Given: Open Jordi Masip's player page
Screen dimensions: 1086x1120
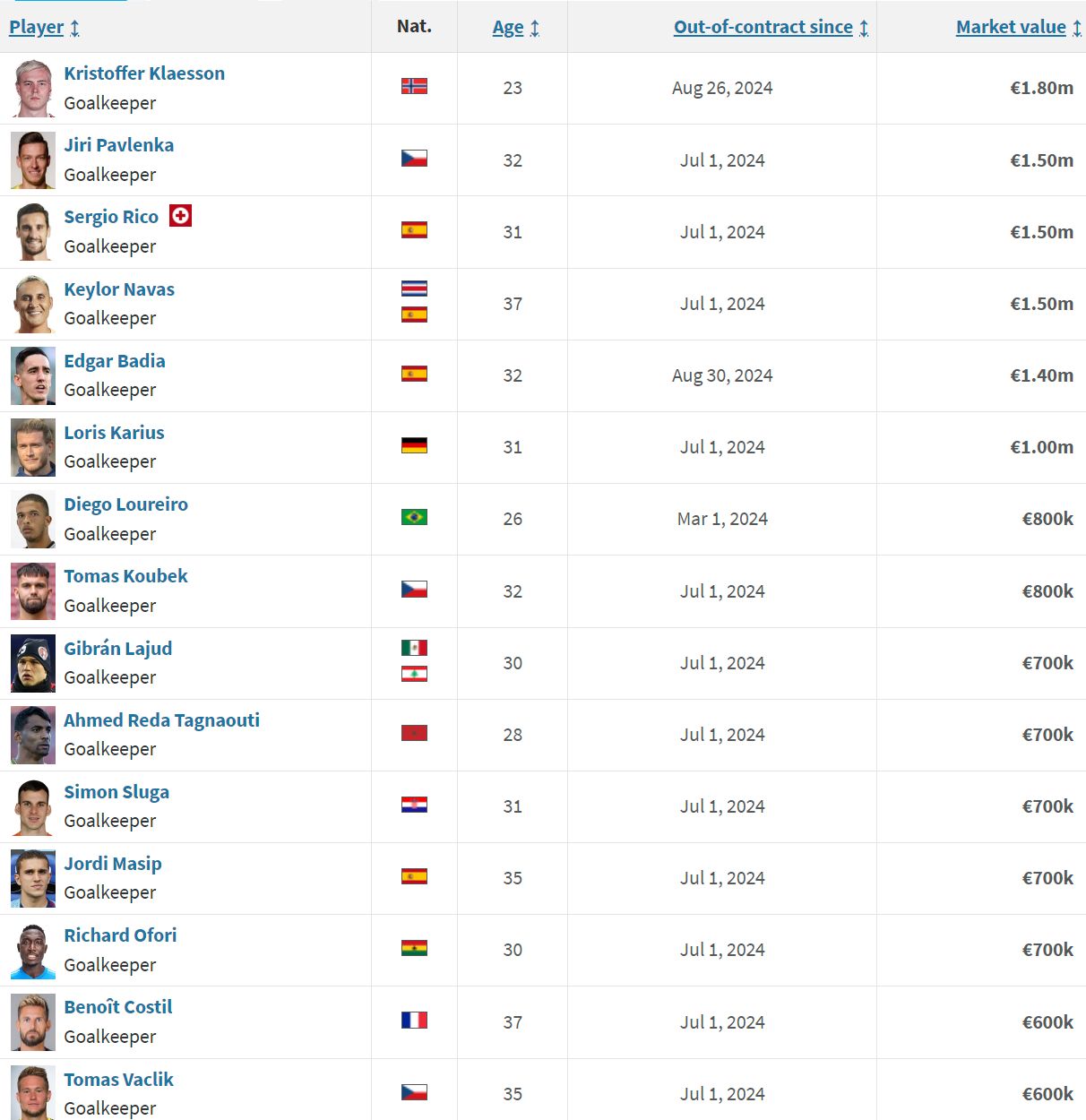Looking at the screenshot, I should (113, 864).
